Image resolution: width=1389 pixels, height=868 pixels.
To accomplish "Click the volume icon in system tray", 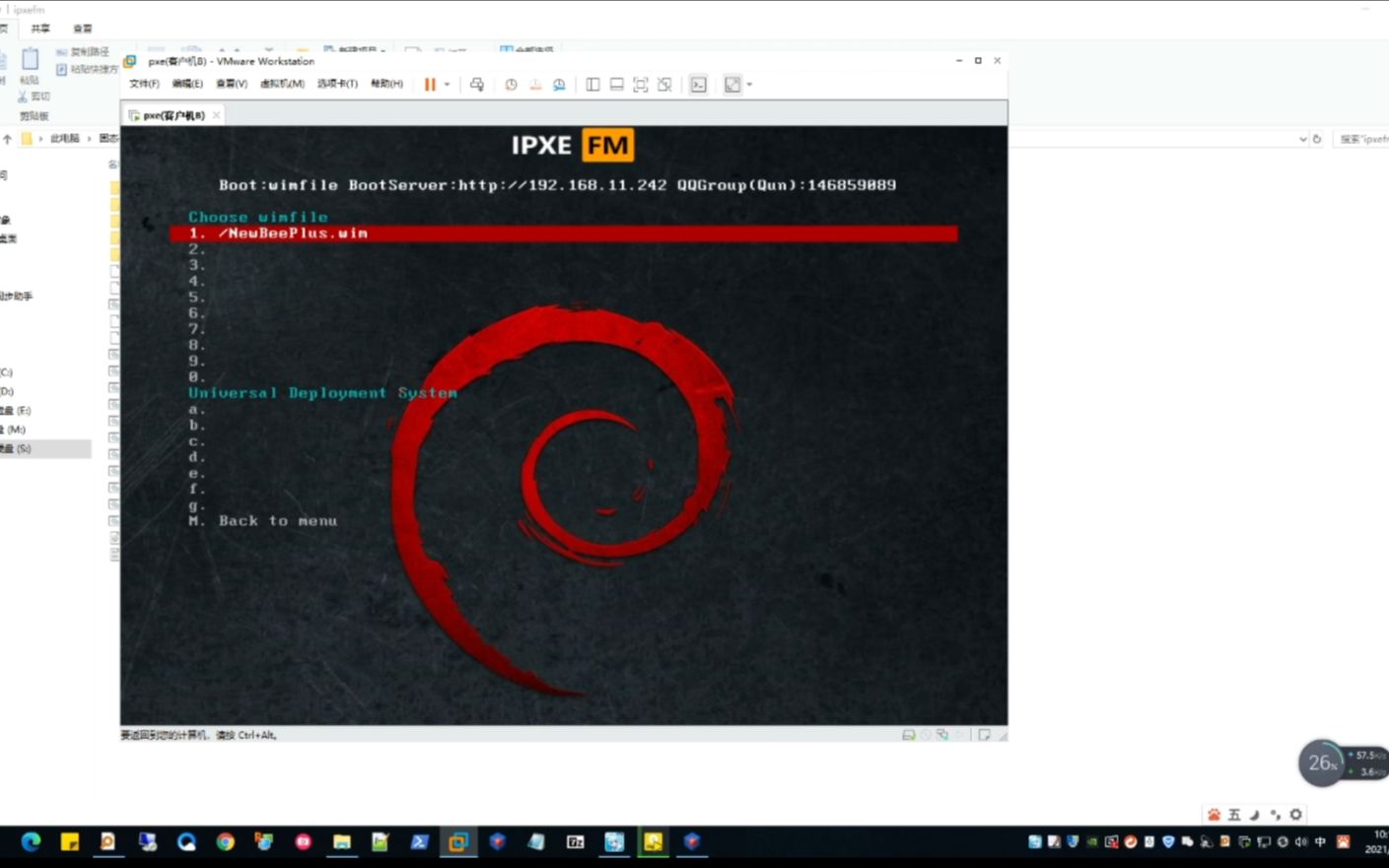I will pyautogui.click(x=1301, y=842).
